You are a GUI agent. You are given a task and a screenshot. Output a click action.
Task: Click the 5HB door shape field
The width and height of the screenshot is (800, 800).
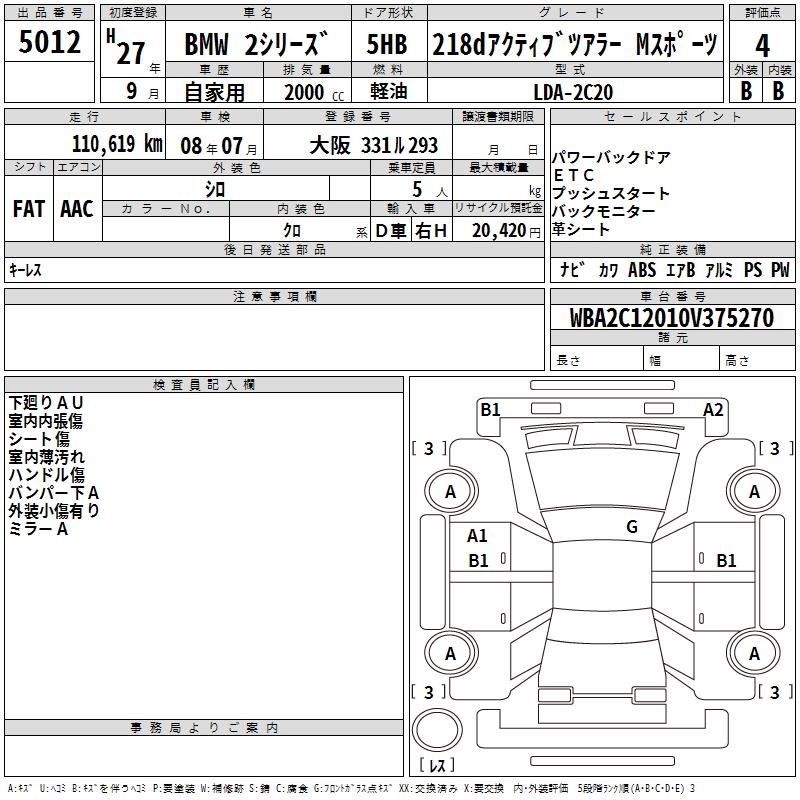coord(387,45)
